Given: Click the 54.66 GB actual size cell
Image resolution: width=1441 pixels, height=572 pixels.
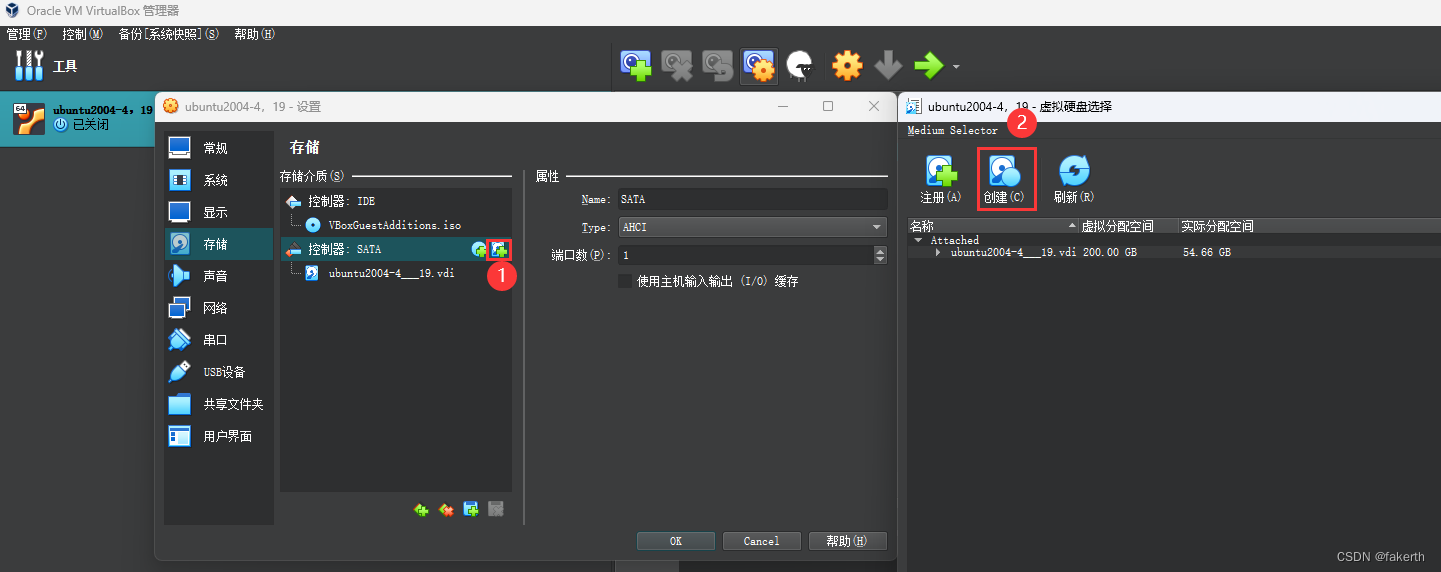Looking at the screenshot, I should click(1206, 252).
